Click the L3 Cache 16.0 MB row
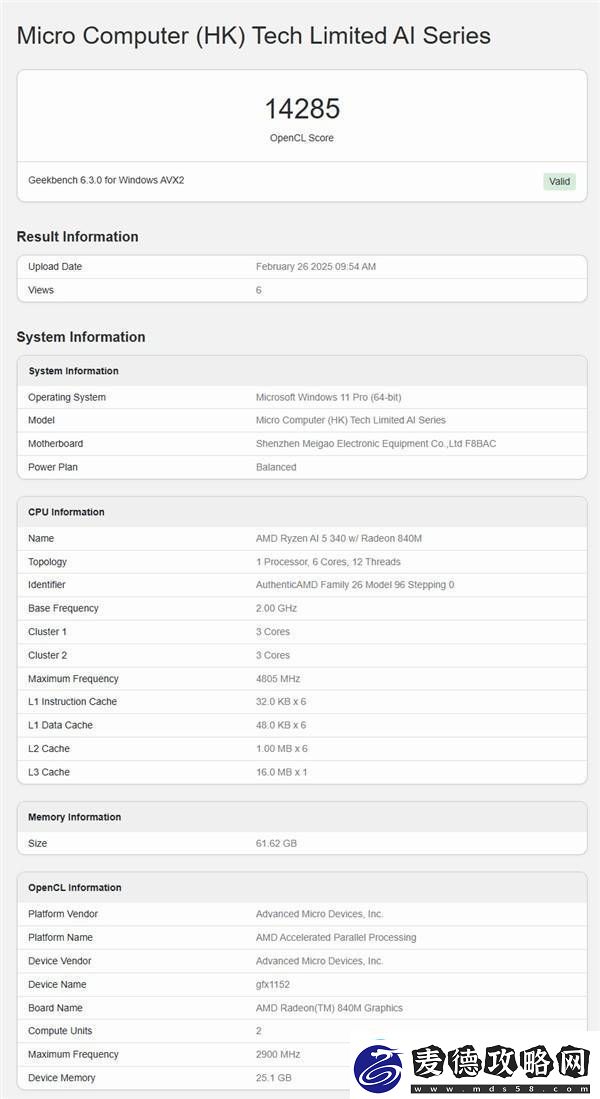This screenshot has height=1099, width=600. [x=302, y=772]
